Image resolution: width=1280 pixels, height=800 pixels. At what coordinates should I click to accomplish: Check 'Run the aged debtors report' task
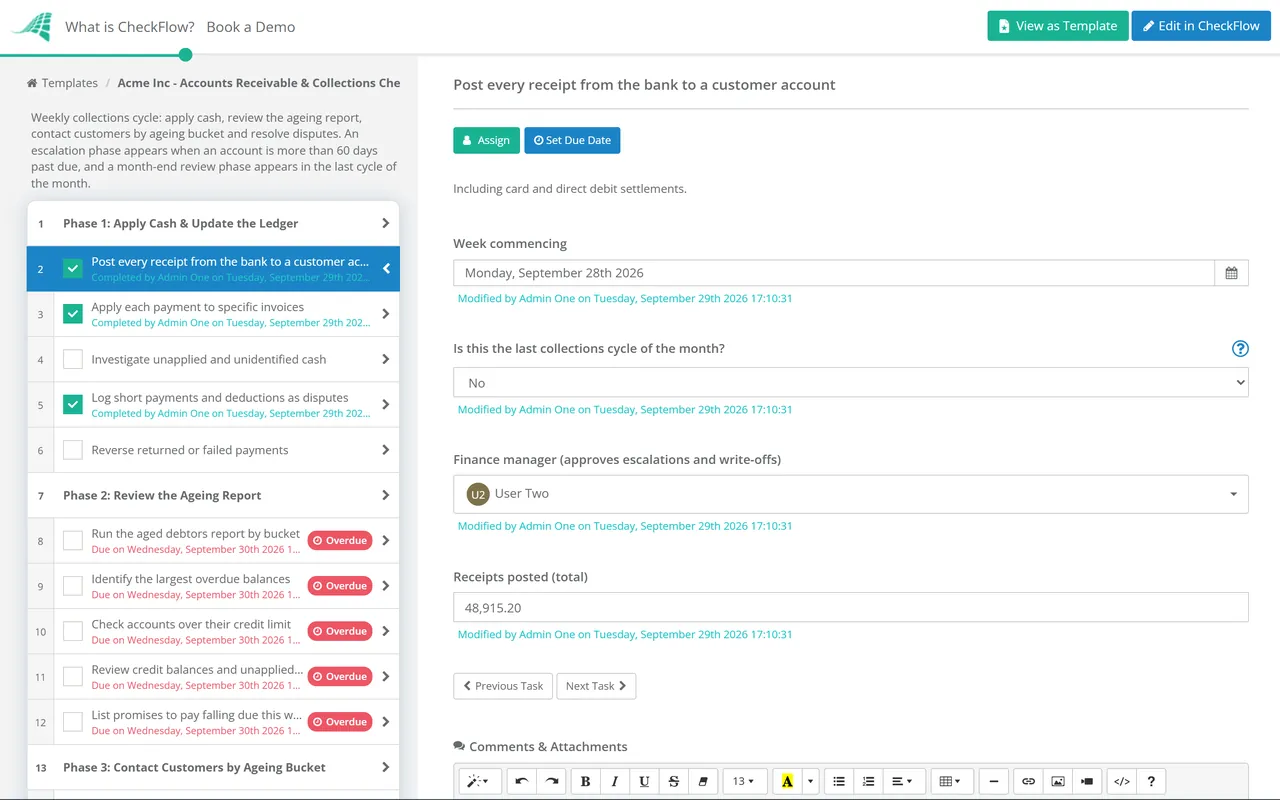[x=73, y=541]
